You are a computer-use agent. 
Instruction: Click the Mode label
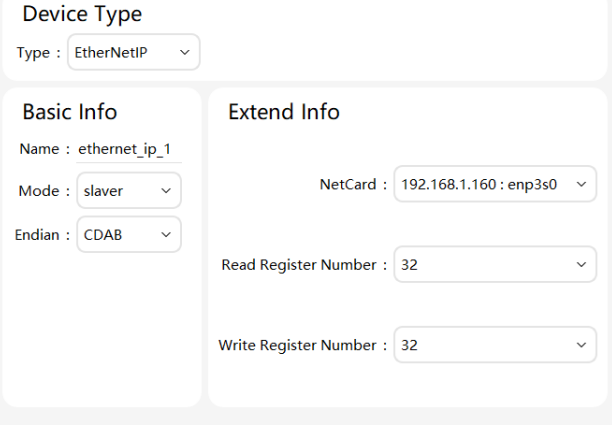(x=39, y=191)
